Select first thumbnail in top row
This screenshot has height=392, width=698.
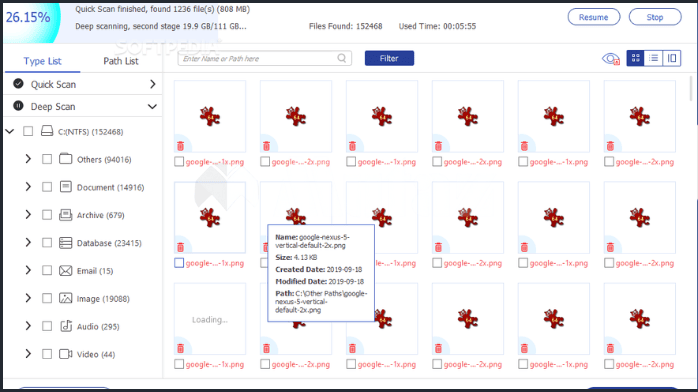coord(210,117)
